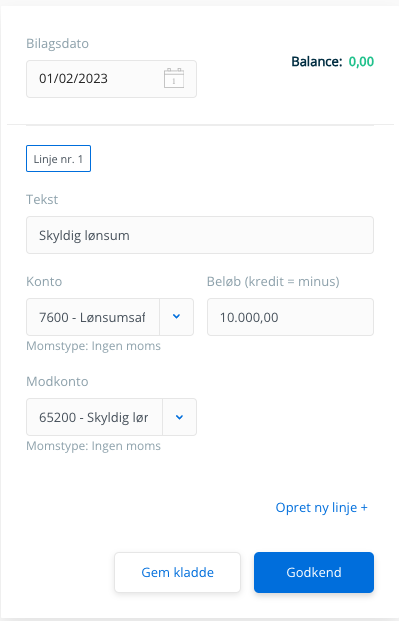Click the green Balance value 0,00
Viewport: 399px width, 621px height.
point(361,61)
